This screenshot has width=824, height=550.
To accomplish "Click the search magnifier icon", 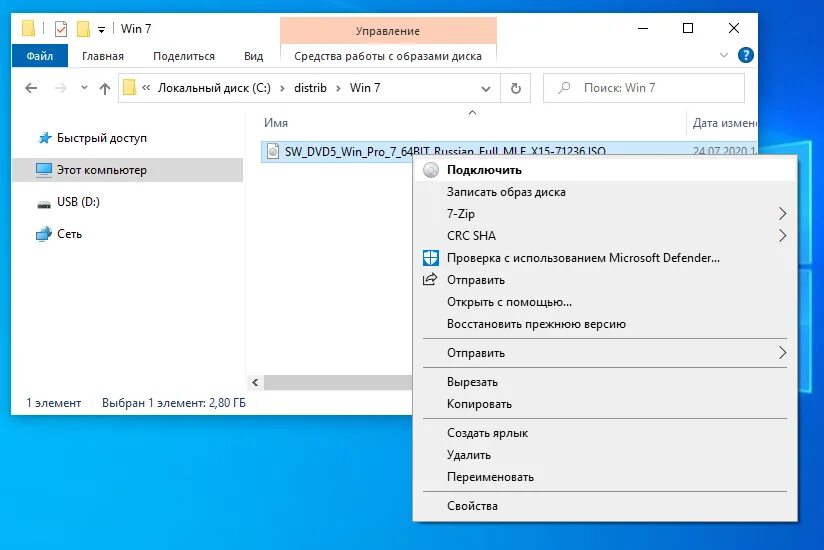I will point(564,88).
